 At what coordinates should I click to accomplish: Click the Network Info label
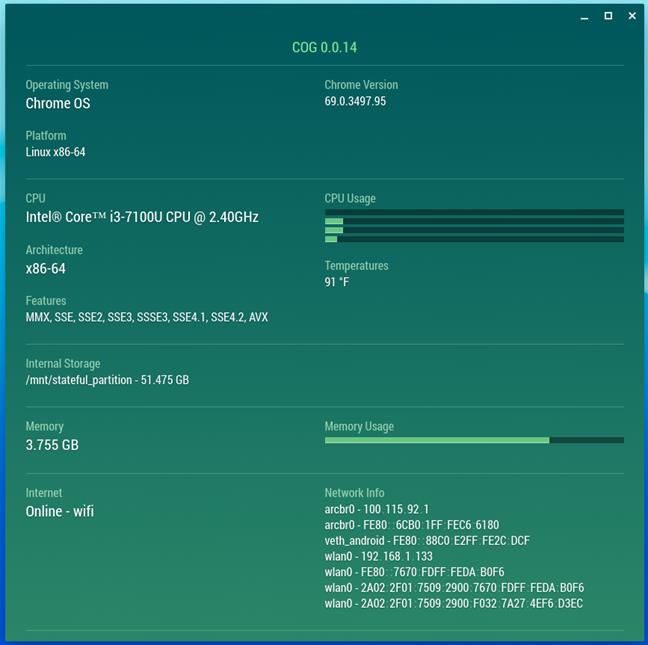click(x=355, y=493)
